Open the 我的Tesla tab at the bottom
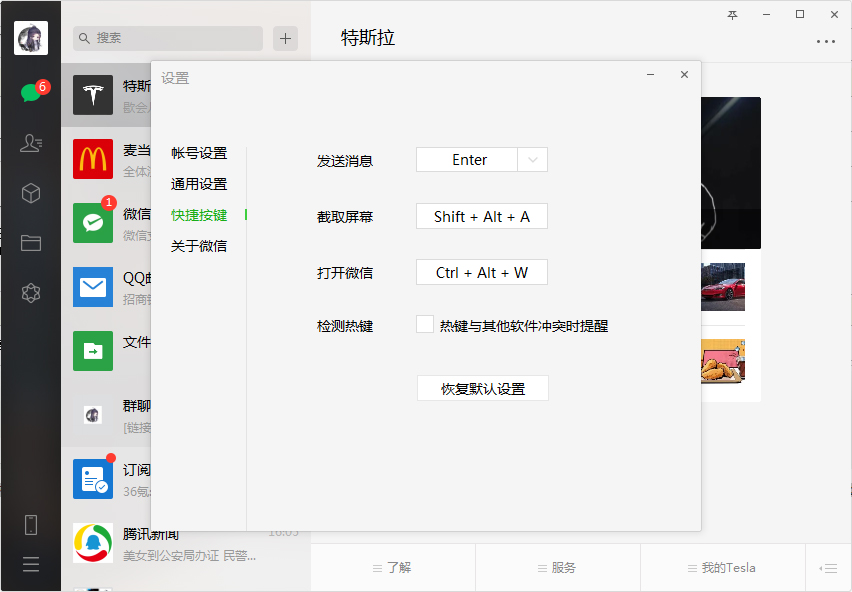Image resolution: width=852 pixels, height=592 pixels. (721, 567)
